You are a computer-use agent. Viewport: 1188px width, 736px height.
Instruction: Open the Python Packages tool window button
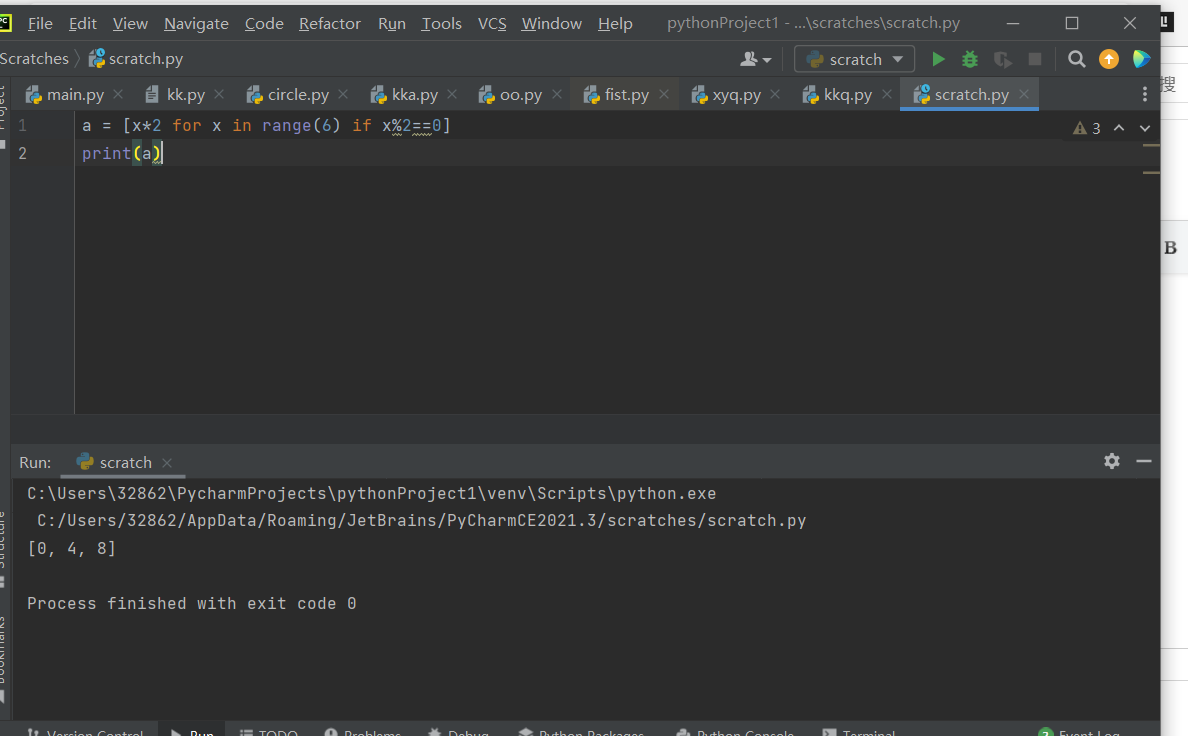point(581,731)
